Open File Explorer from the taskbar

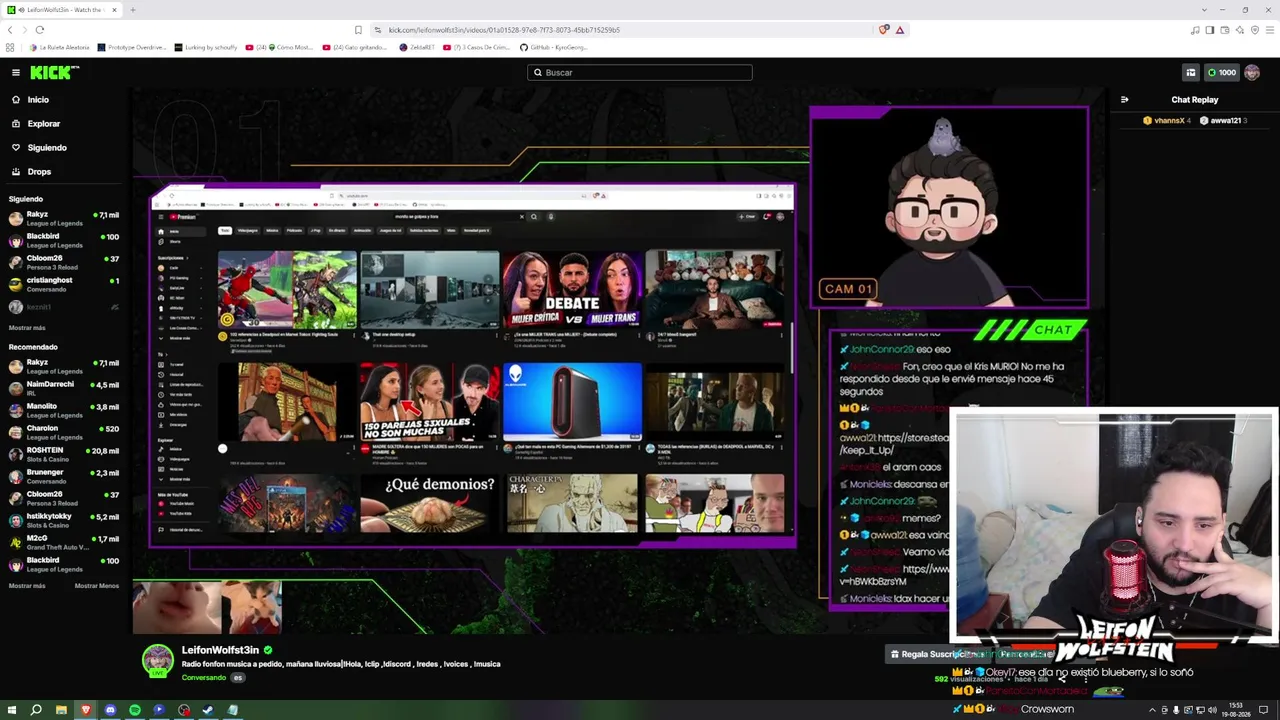coord(61,710)
